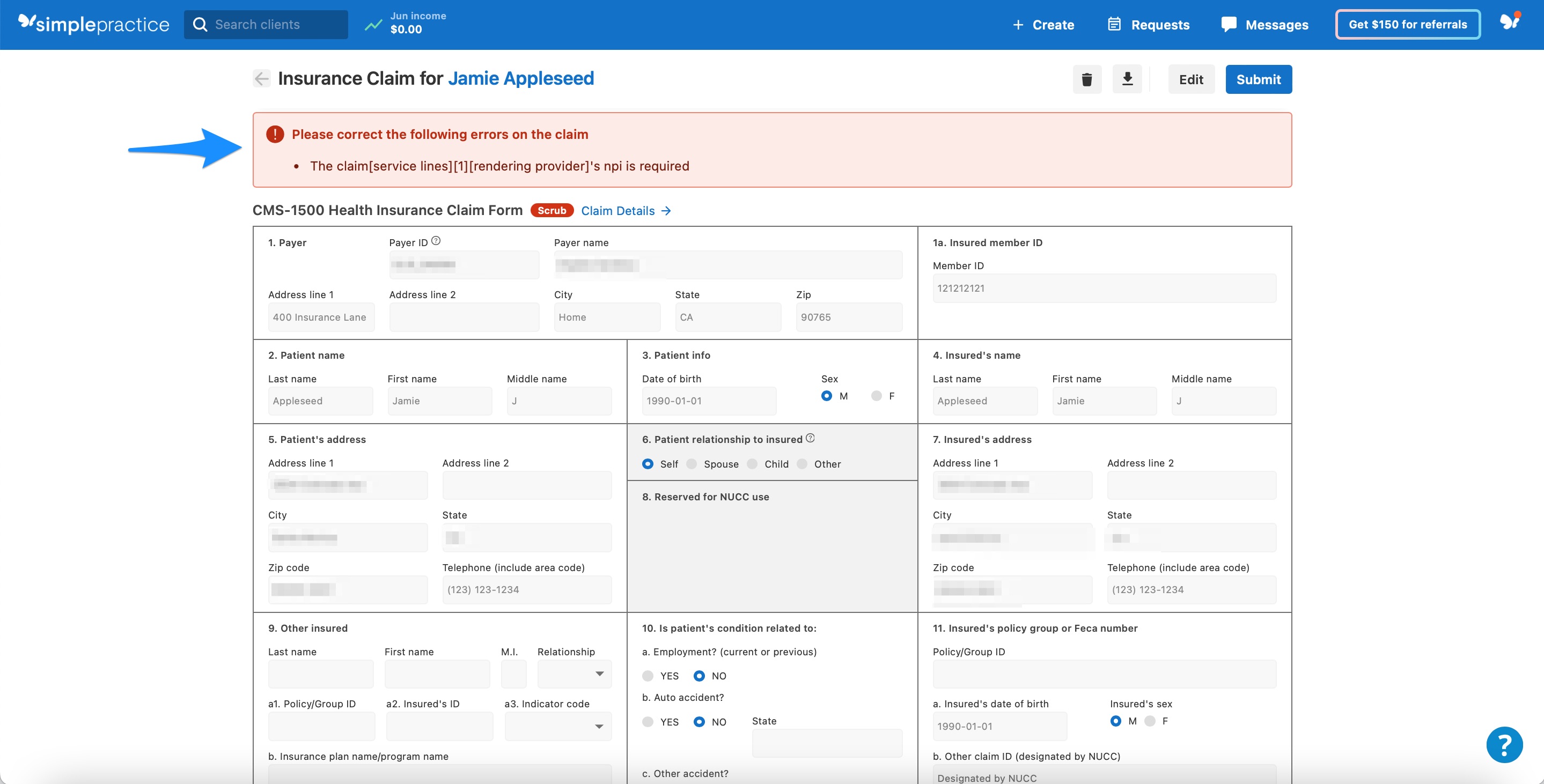Click the Other insured M.I. field
This screenshot has height=784, width=1544.
tap(513, 674)
